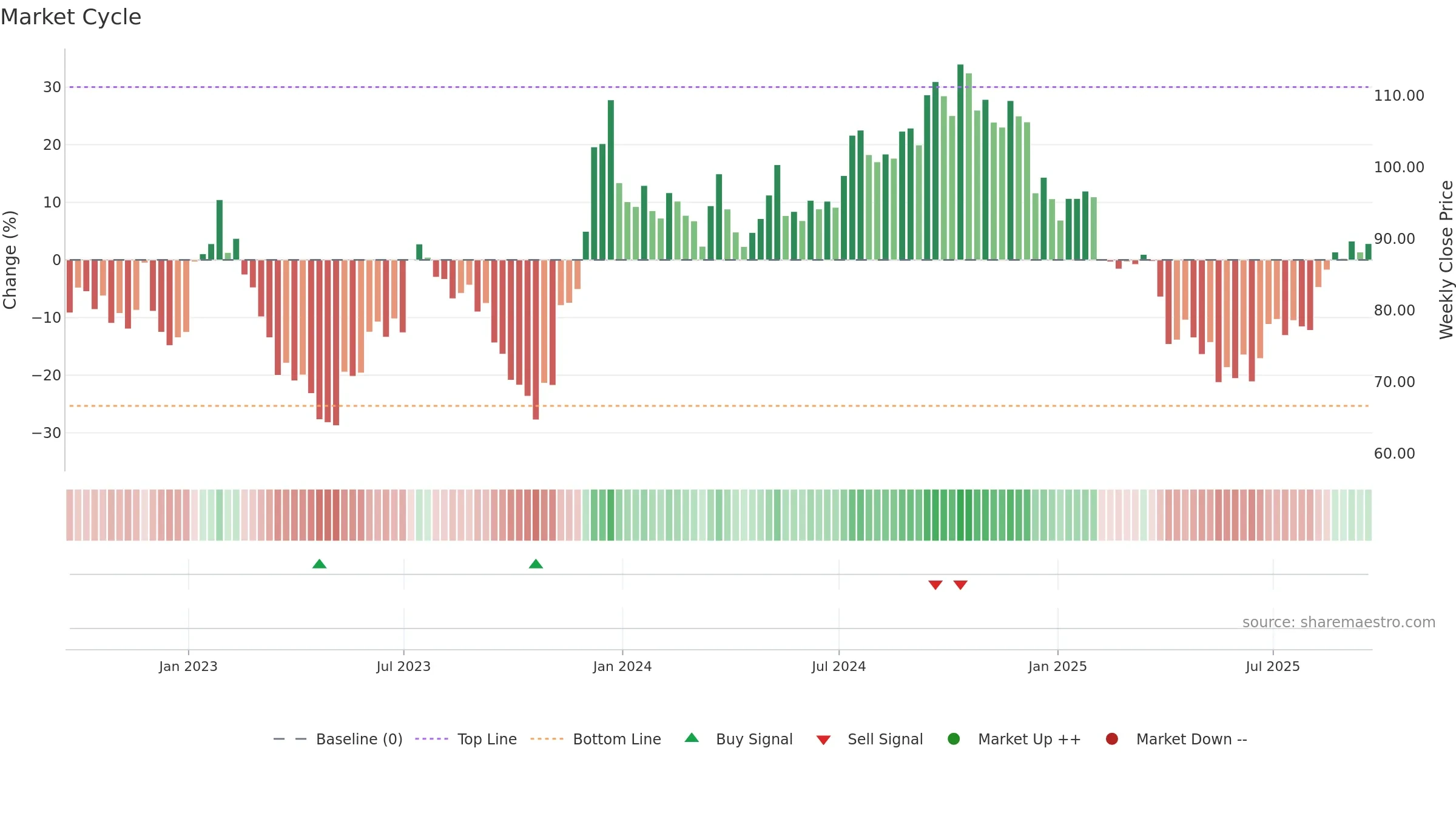Click the 80.00 price axis label
Screen dimensions: 1456x819
1395,311
